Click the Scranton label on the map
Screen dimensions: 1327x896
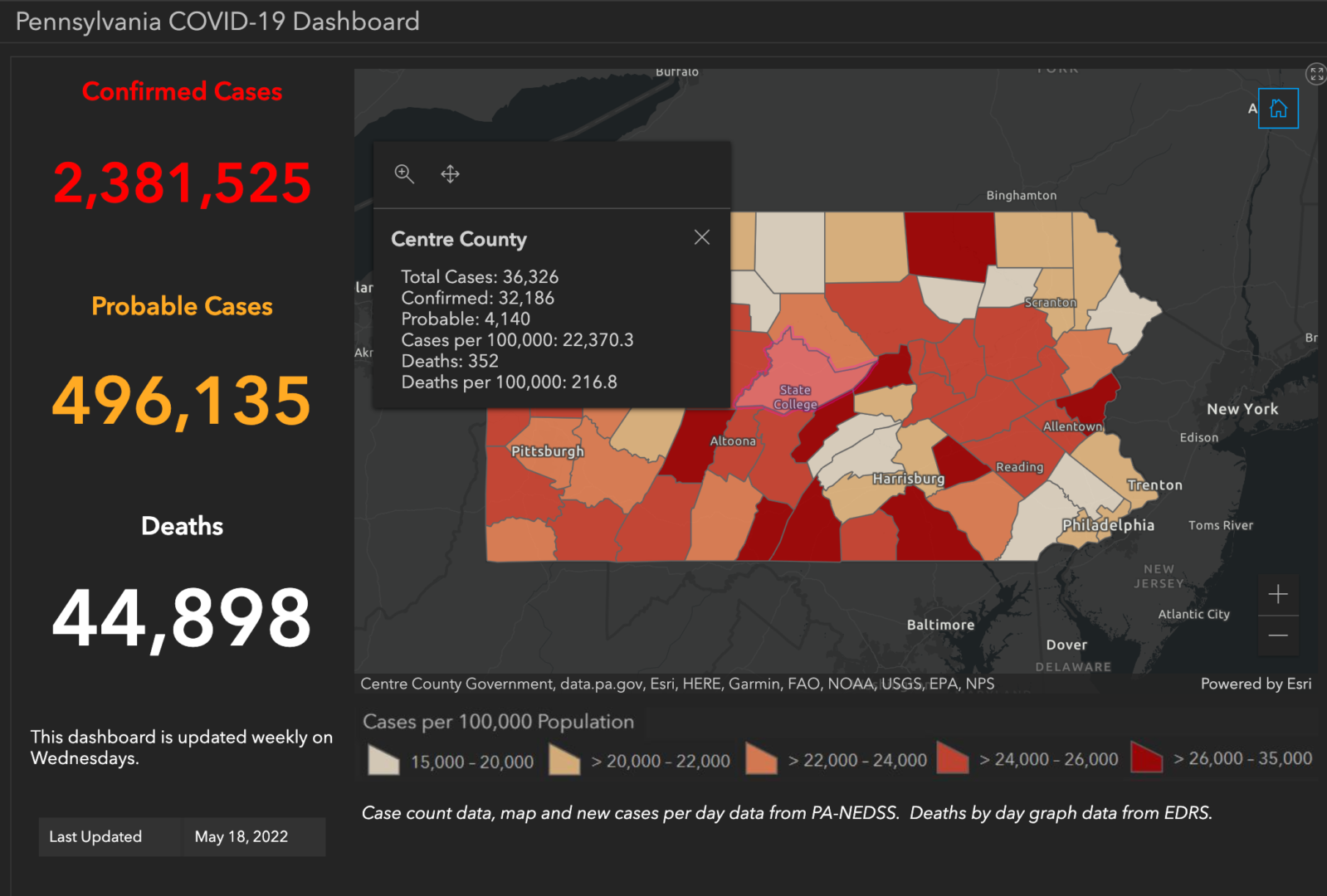1051,303
